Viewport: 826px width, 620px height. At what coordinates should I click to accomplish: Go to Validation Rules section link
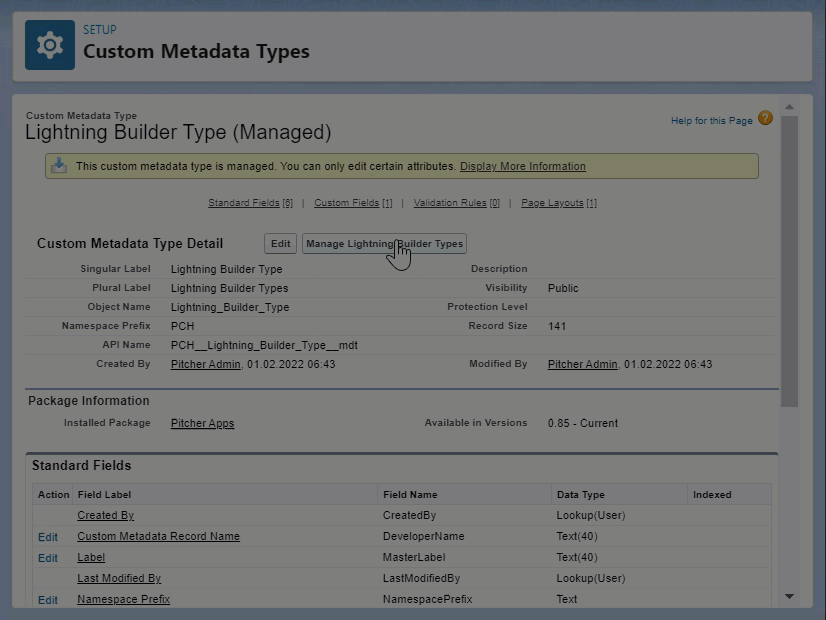(456, 203)
